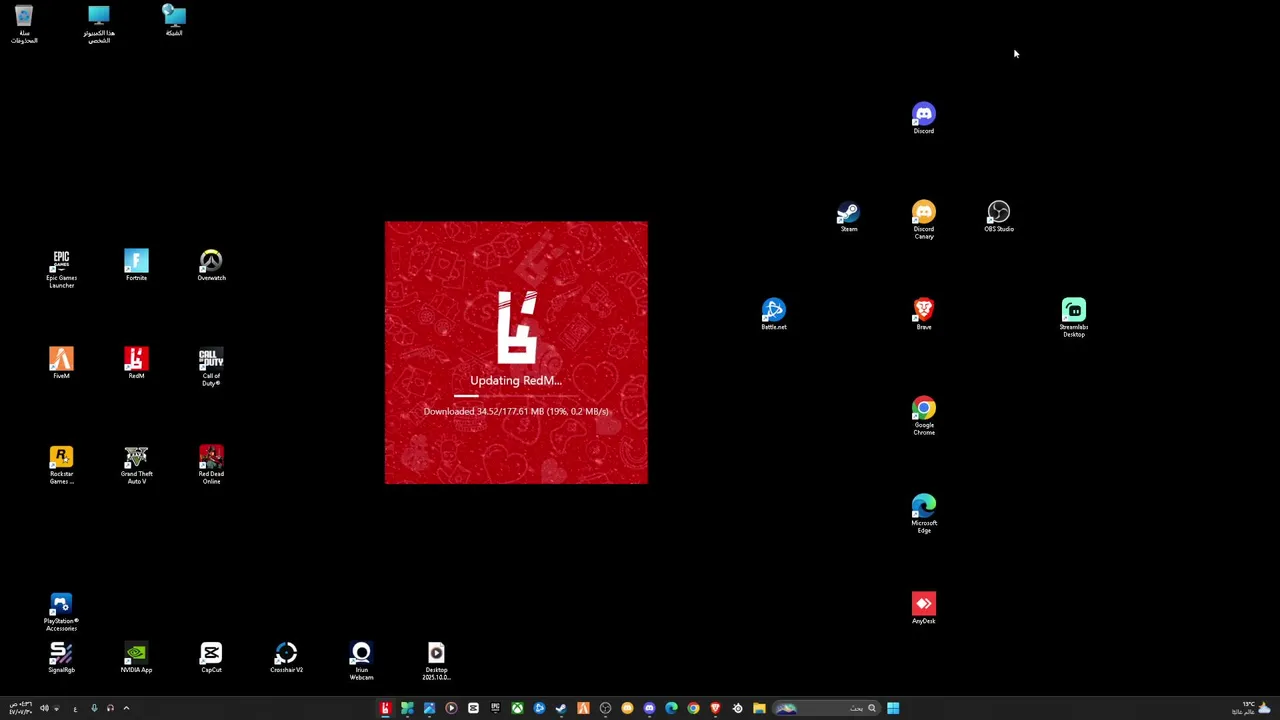Switch the Arabic input language indicator

point(75,708)
